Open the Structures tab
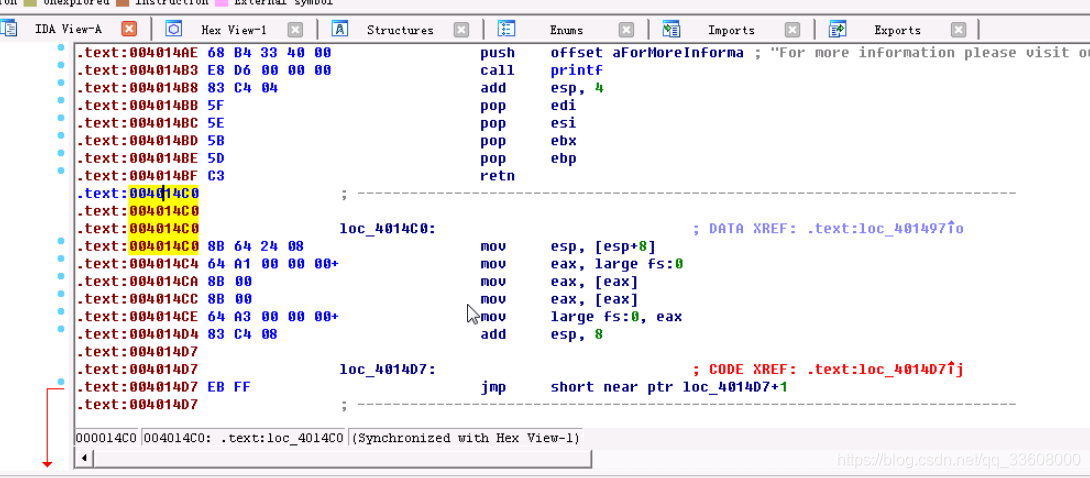The image size is (1090, 478). tap(400, 30)
